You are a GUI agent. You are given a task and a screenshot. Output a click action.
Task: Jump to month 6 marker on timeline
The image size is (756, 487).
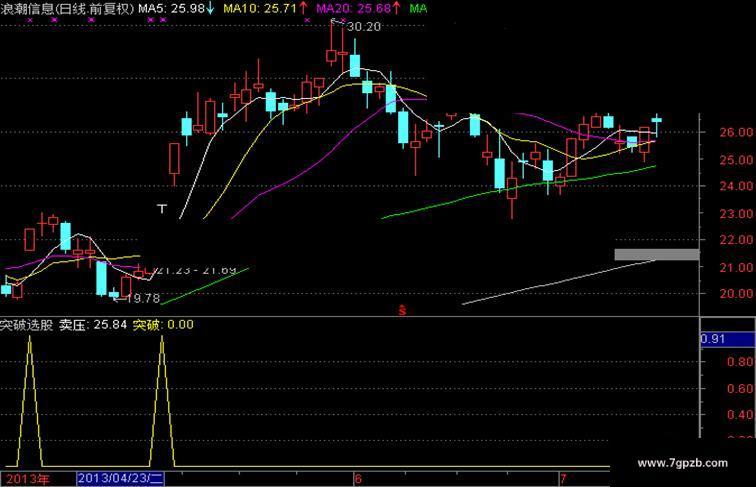click(x=358, y=479)
